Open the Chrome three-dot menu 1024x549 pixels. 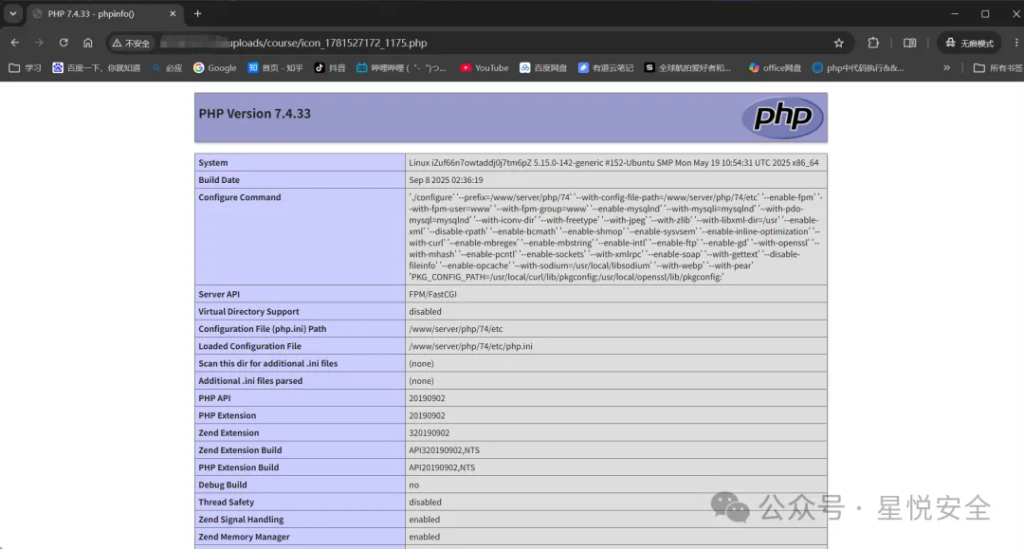(1016, 43)
